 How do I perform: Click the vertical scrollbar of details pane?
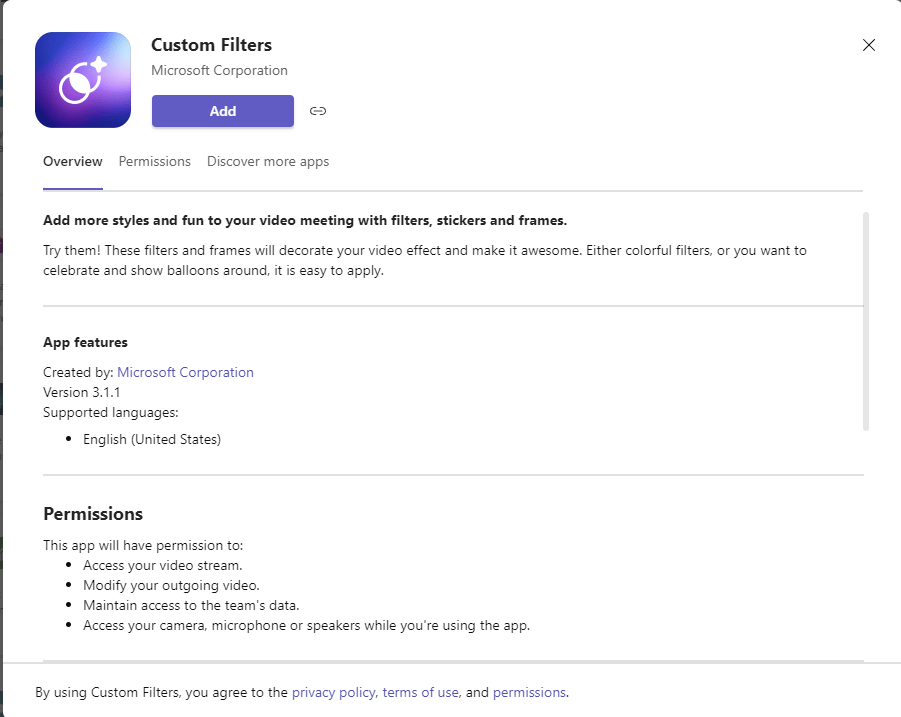(x=865, y=320)
